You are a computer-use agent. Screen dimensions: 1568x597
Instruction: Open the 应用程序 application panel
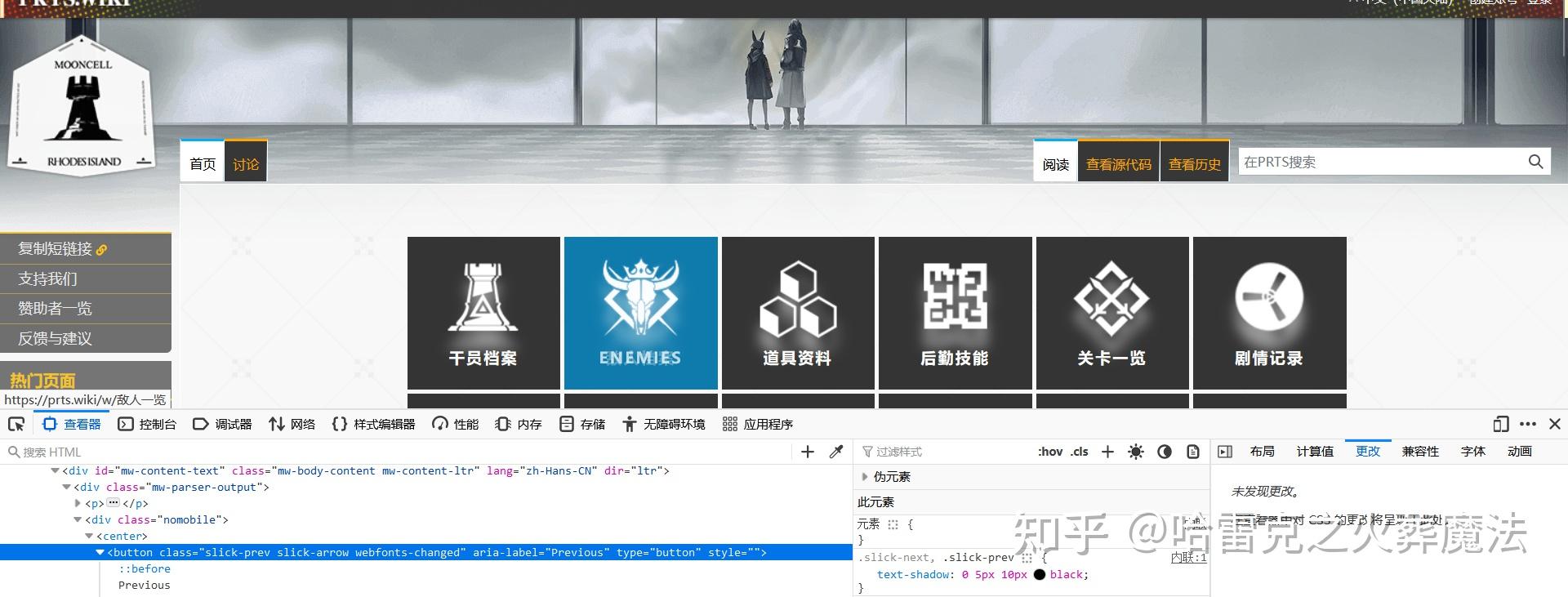[x=758, y=424]
